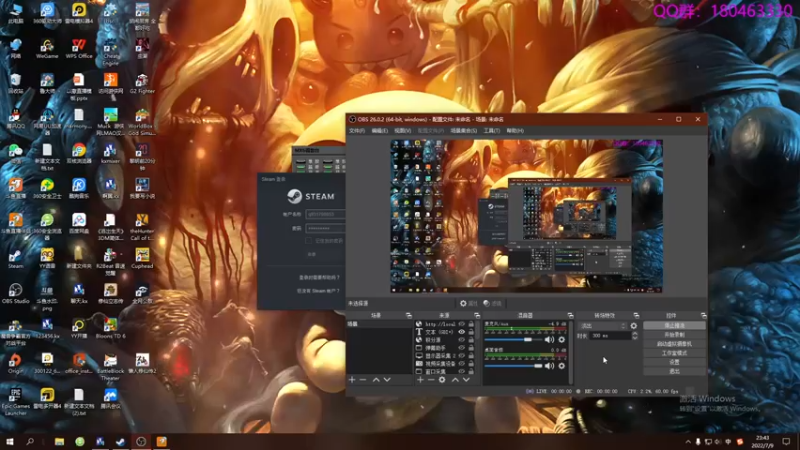This screenshot has height=450, width=800.
Task: Open the OBS 场景集合(S) menu
Action: pyautogui.click(x=463, y=131)
